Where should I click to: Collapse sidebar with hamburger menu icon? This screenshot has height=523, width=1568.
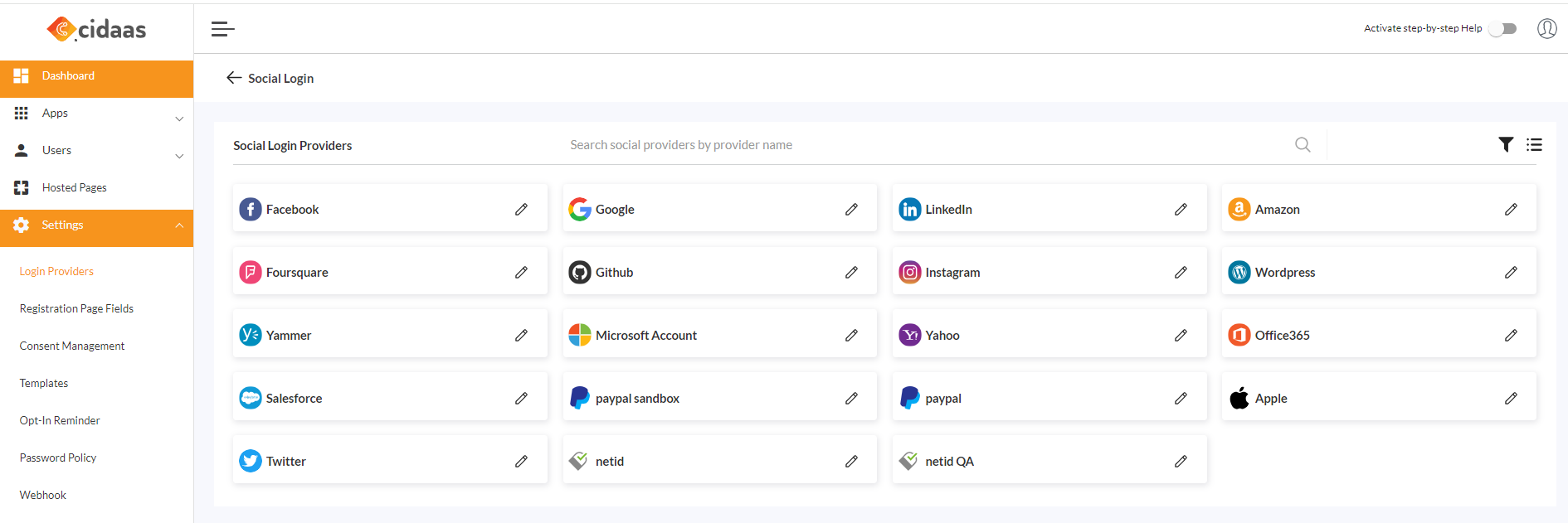point(222,29)
